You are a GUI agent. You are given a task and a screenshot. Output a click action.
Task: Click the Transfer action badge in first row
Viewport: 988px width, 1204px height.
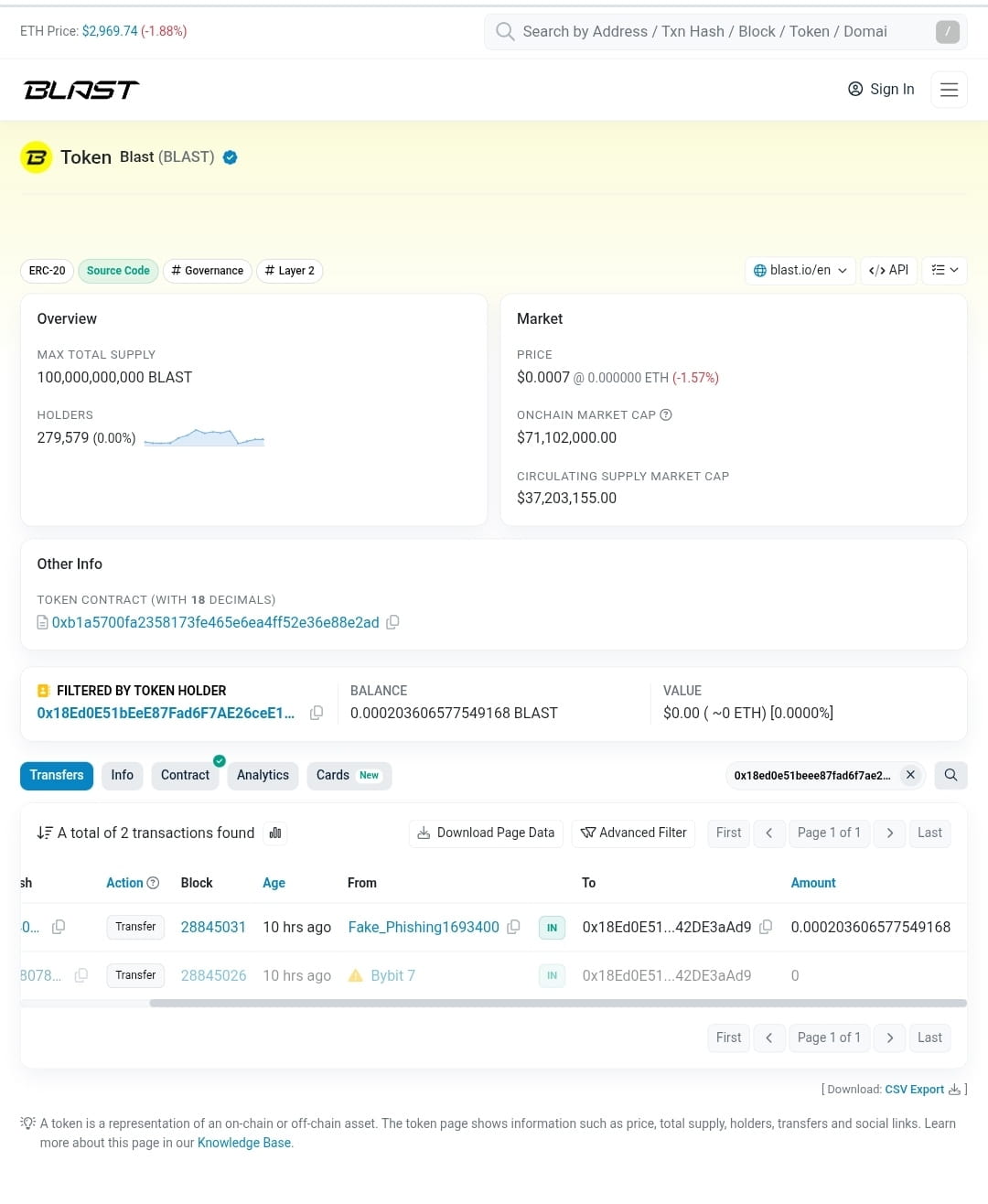tap(135, 927)
